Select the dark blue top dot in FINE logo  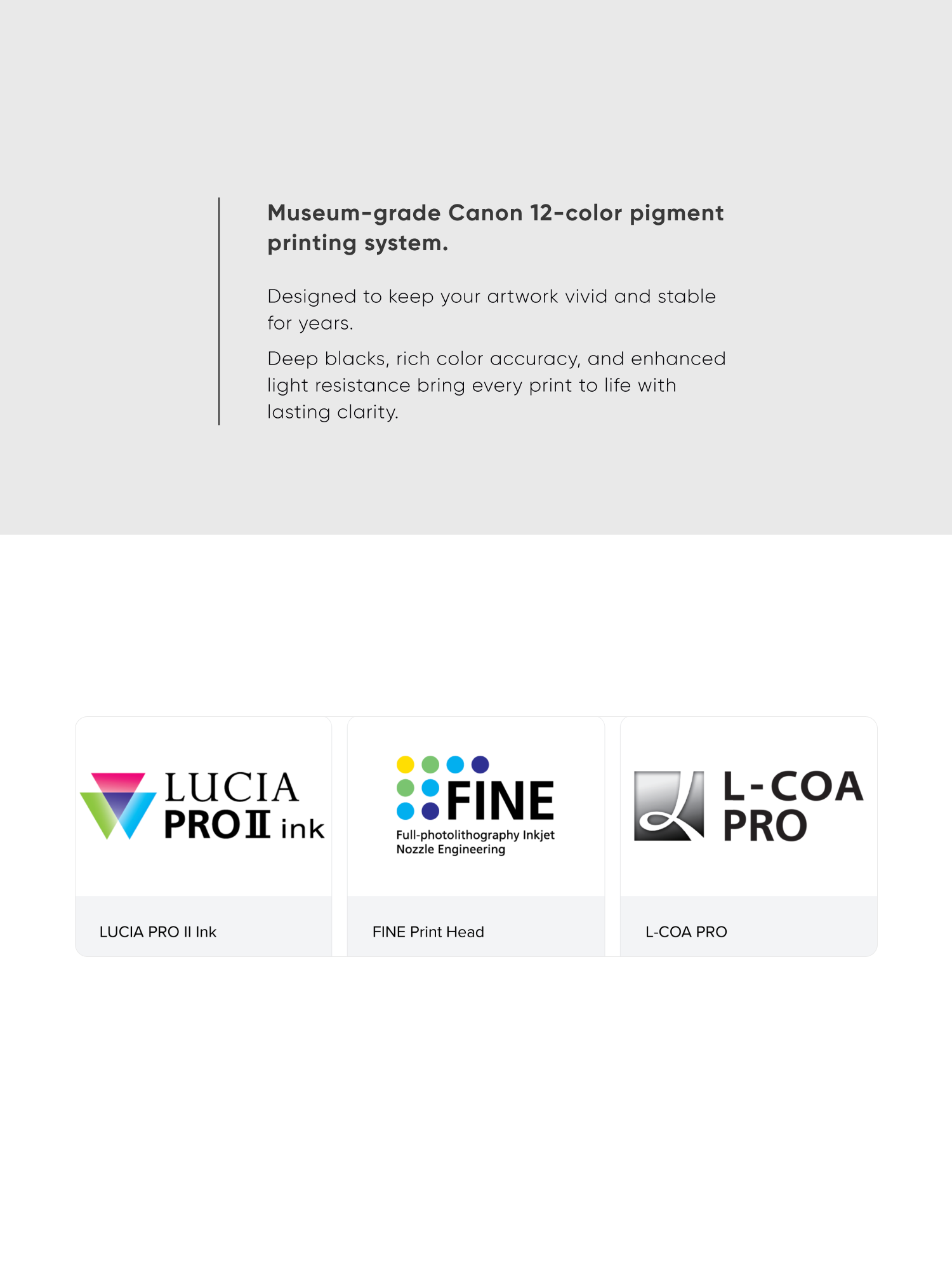tap(480, 764)
